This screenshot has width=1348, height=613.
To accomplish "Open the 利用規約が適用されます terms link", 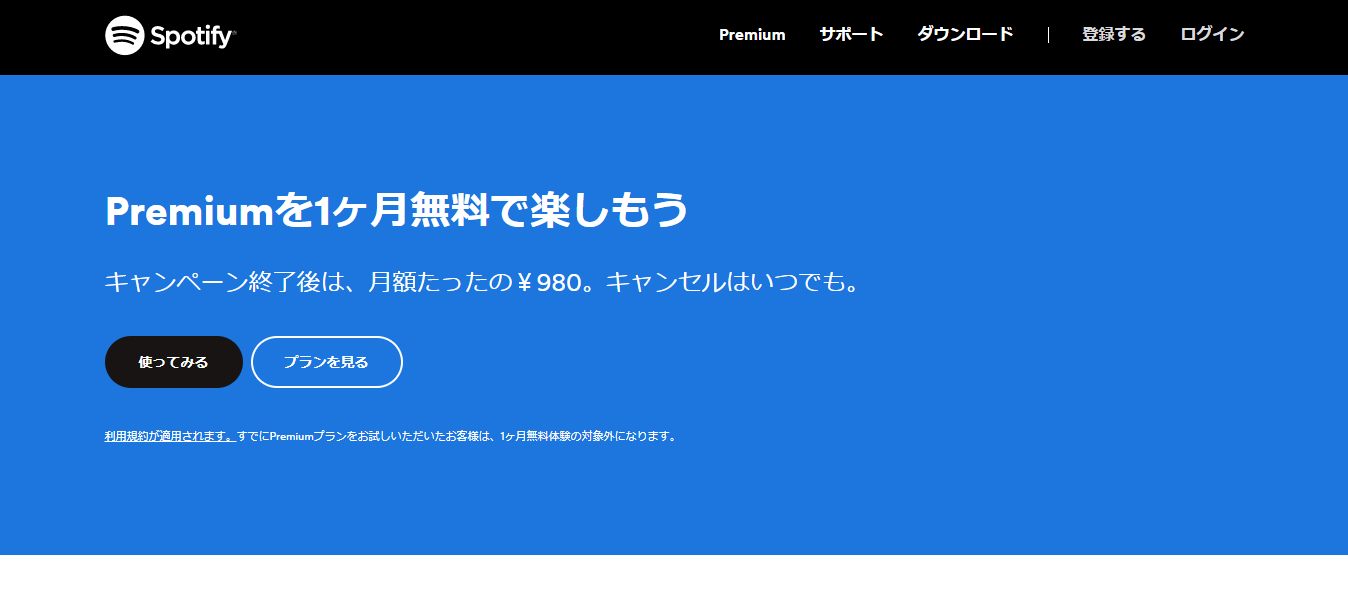I will (169, 437).
